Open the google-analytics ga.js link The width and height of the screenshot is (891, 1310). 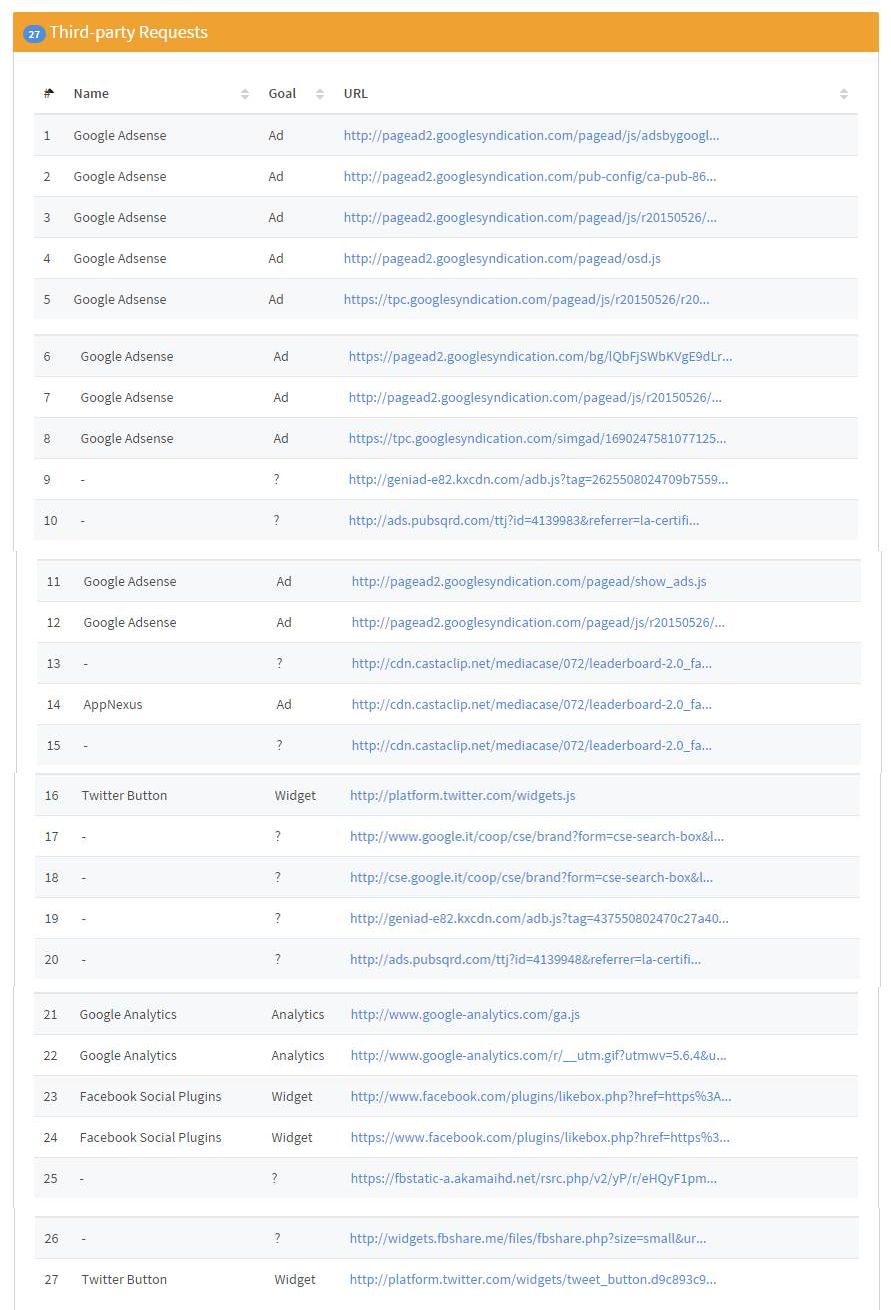(x=465, y=1014)
